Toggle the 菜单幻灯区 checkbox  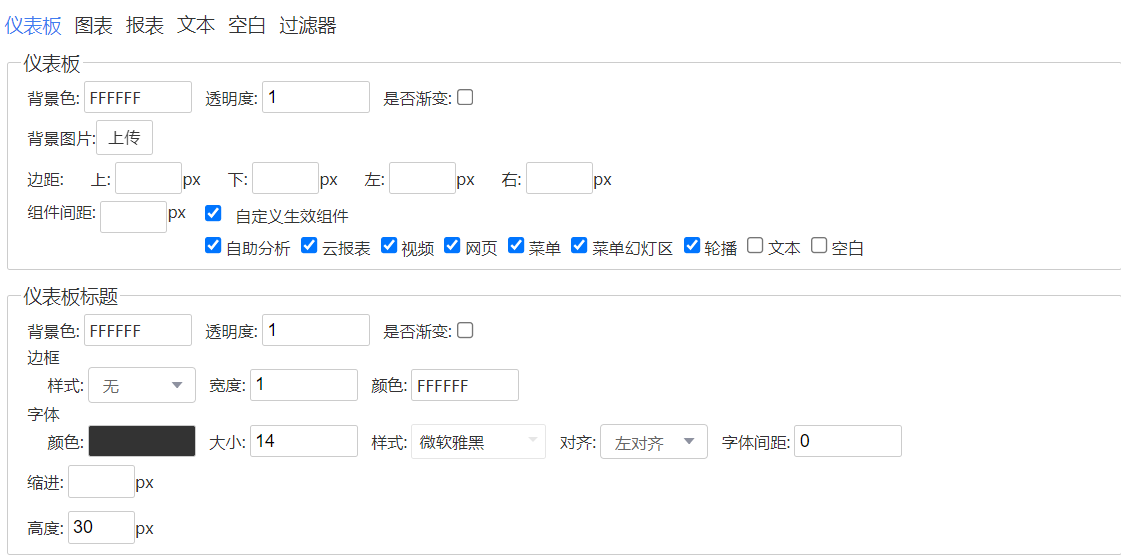(x=579, y=246)
